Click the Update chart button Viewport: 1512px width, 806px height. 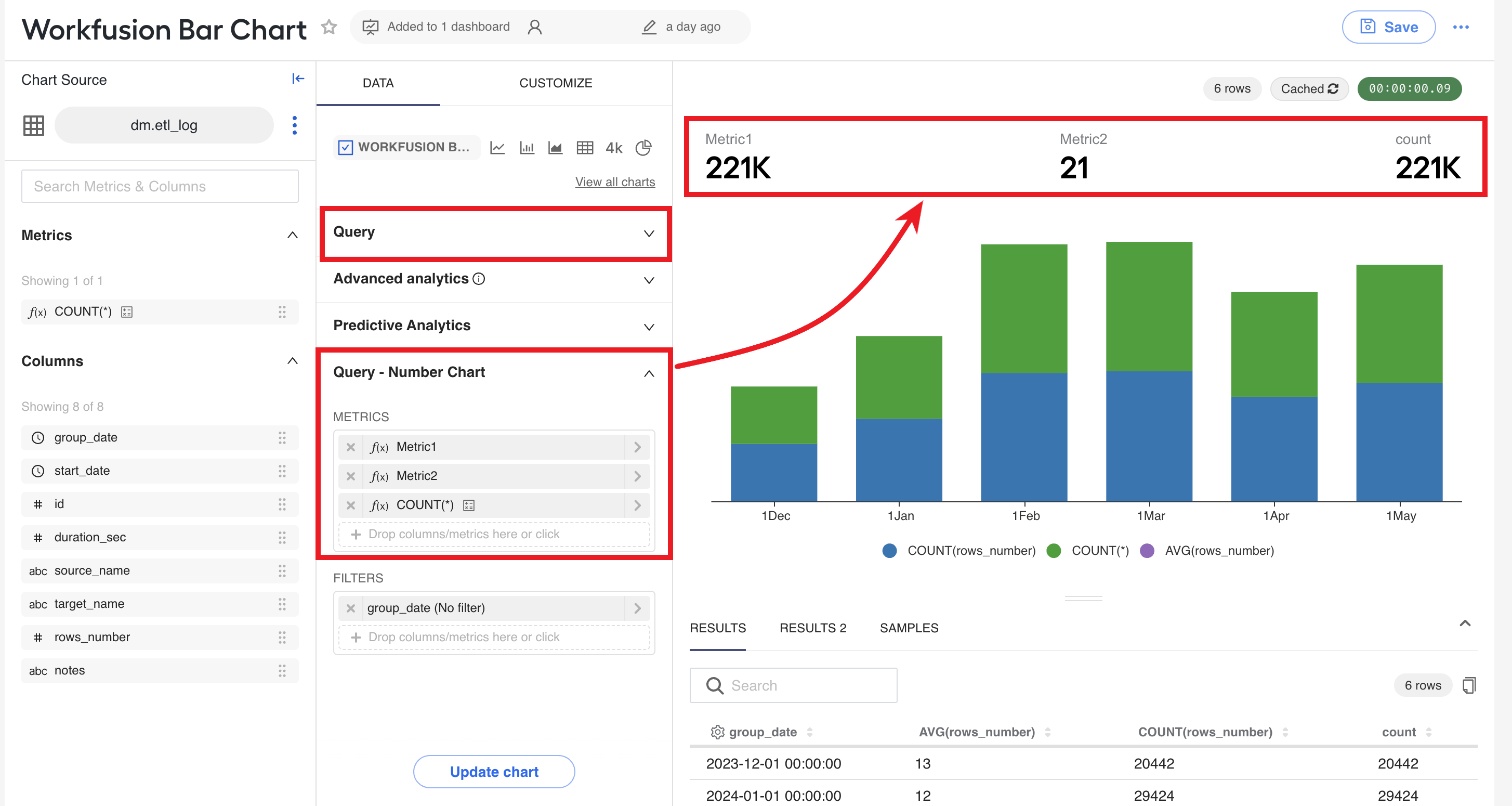[x=494, y=771]
